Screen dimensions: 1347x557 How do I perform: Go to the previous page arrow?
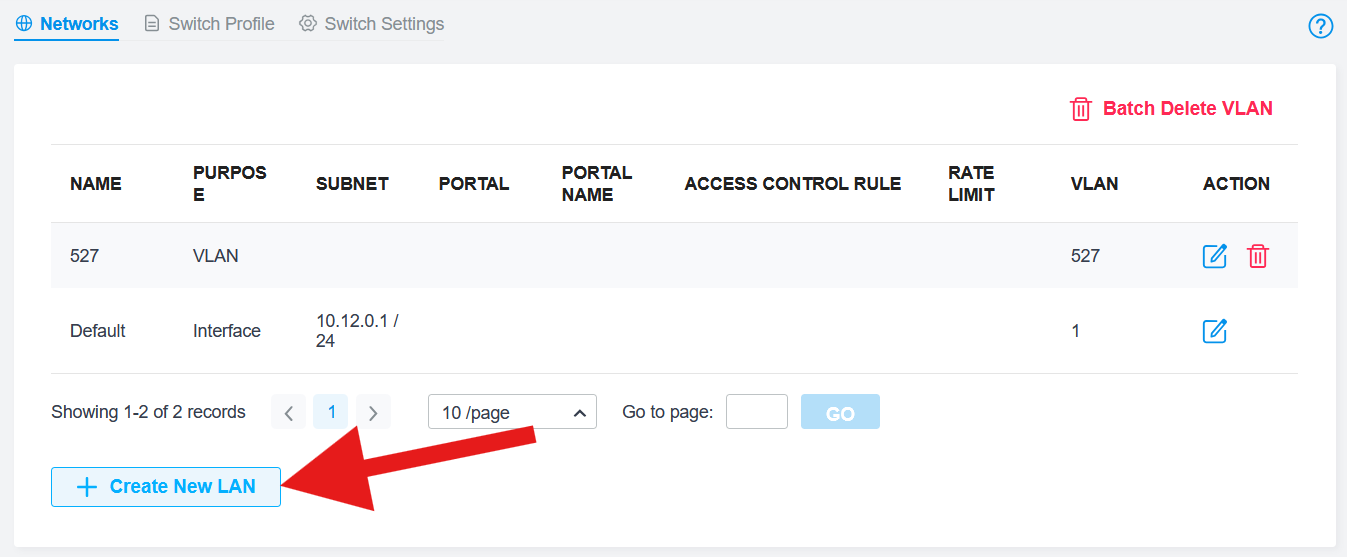288,412
